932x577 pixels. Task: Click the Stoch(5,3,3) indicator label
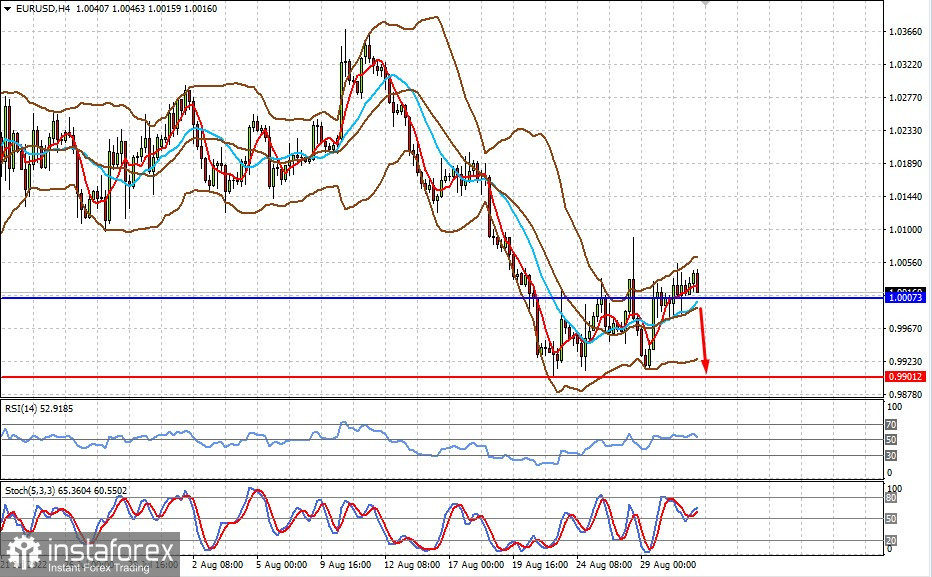66,491
